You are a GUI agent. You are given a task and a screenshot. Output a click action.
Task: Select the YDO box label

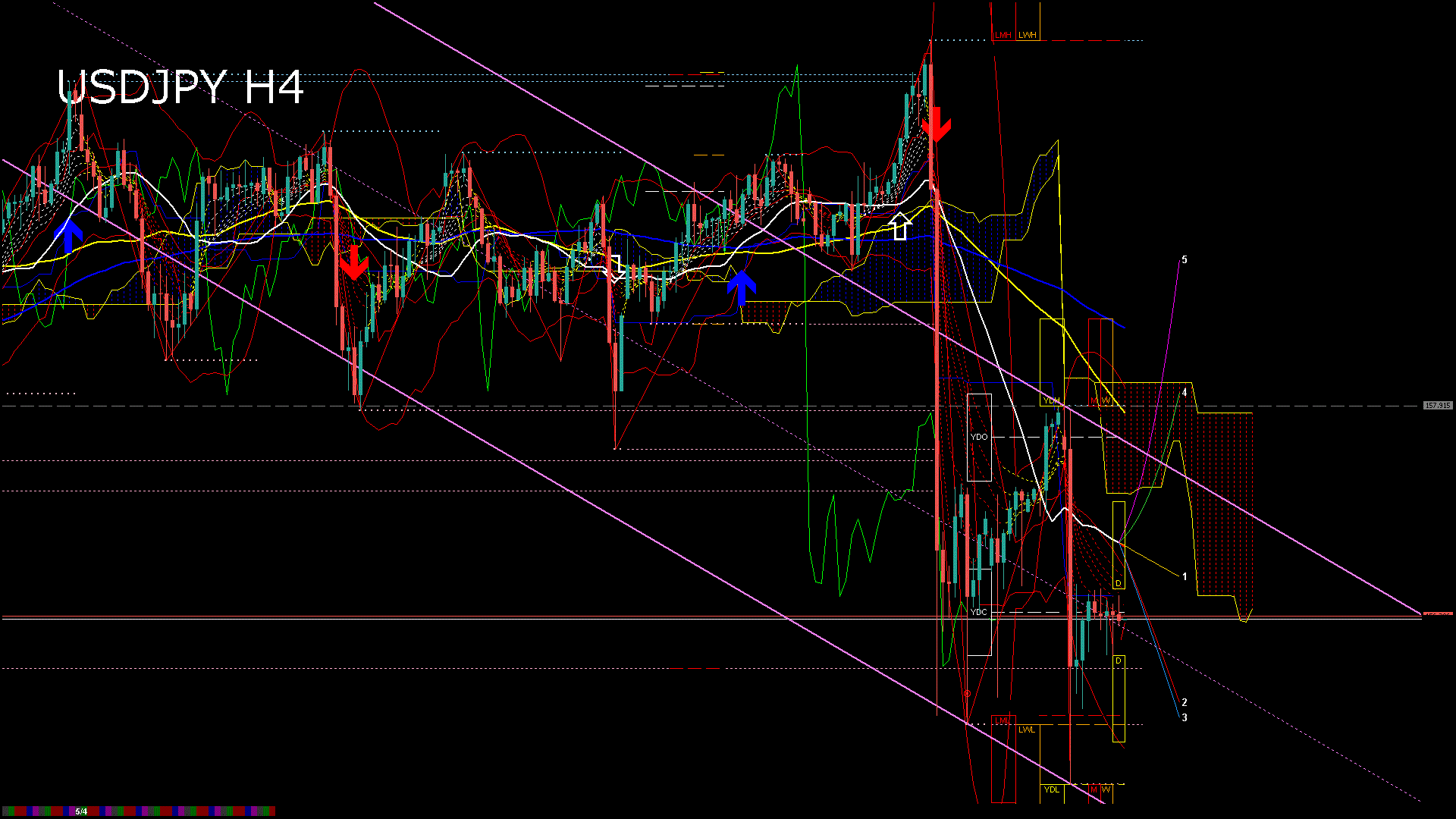(979, 437)
